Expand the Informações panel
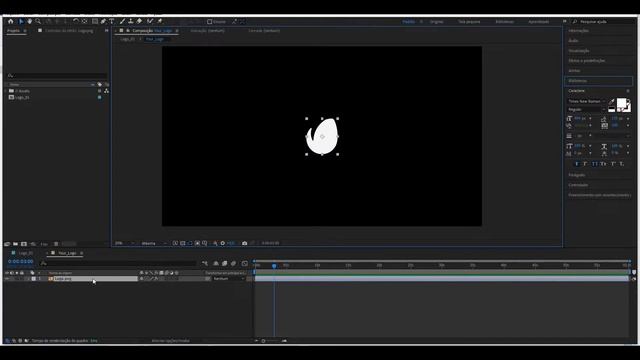The image size is (640, 360). point(579,31)
